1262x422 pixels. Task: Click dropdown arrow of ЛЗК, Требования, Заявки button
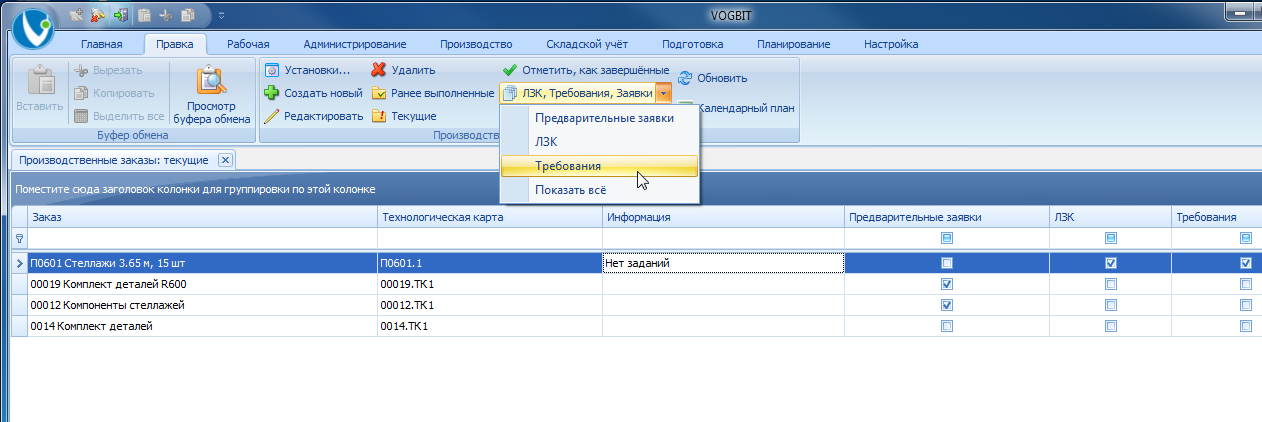(664, 93)
